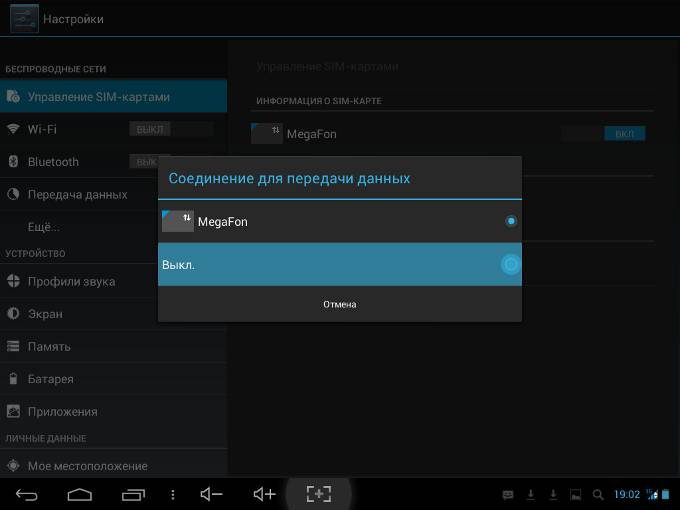Tap the MegaFon SIM card icon in dialog
This screenshot has height=510, width=680.
click(177, 221)
